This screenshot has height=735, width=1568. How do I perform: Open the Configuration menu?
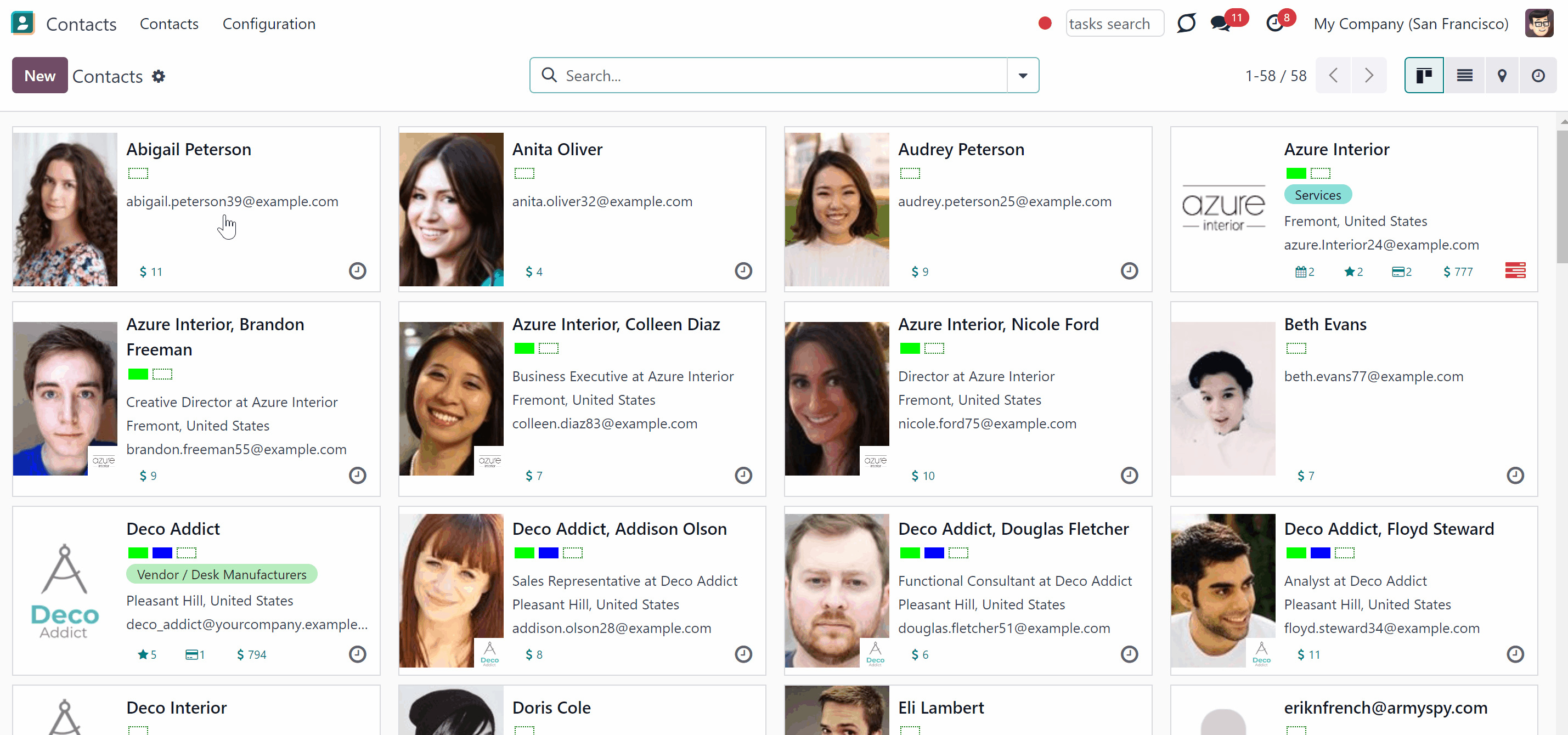(269, 24)
